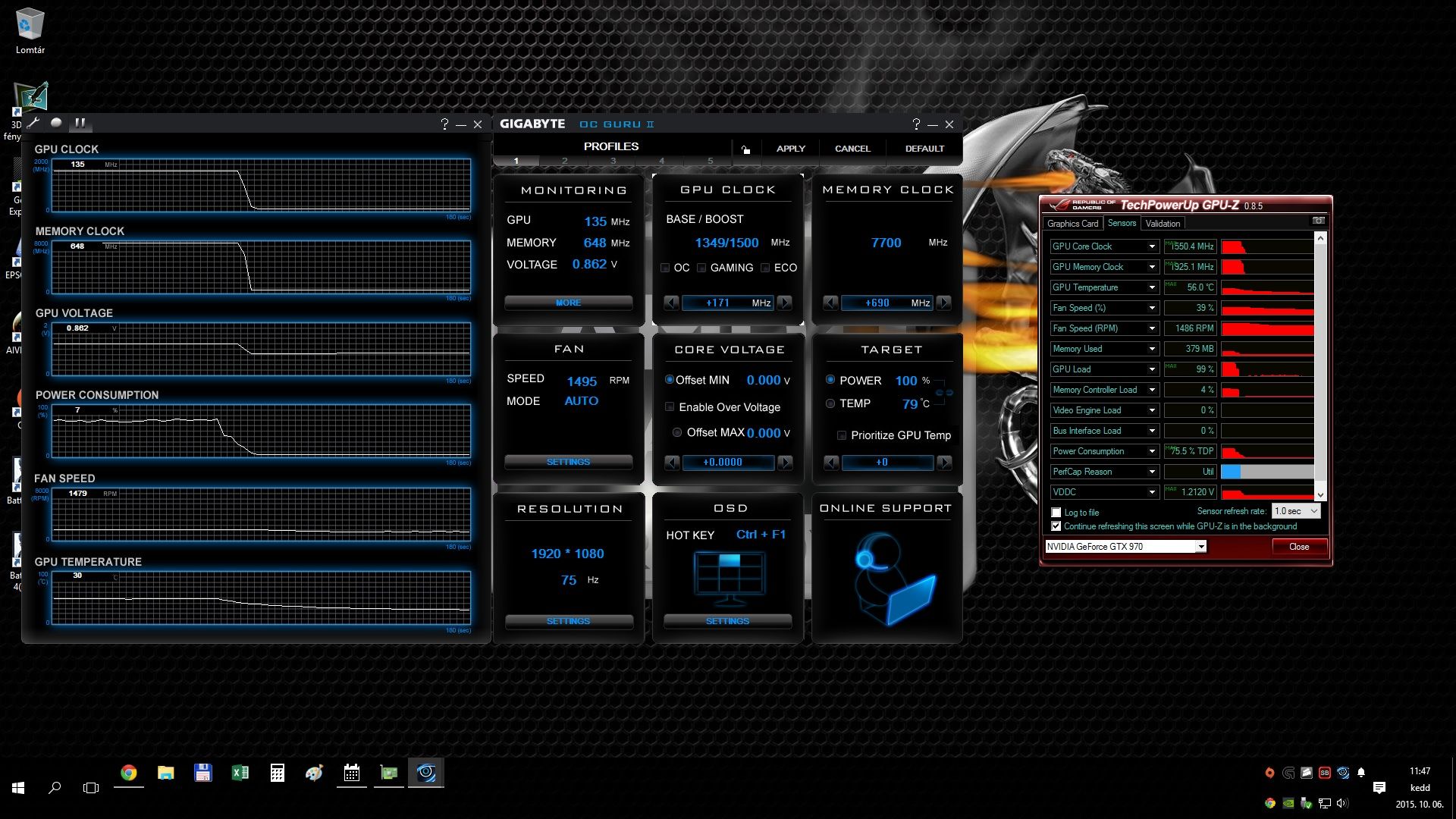Decrease target value with left arrow

point(831,462)
